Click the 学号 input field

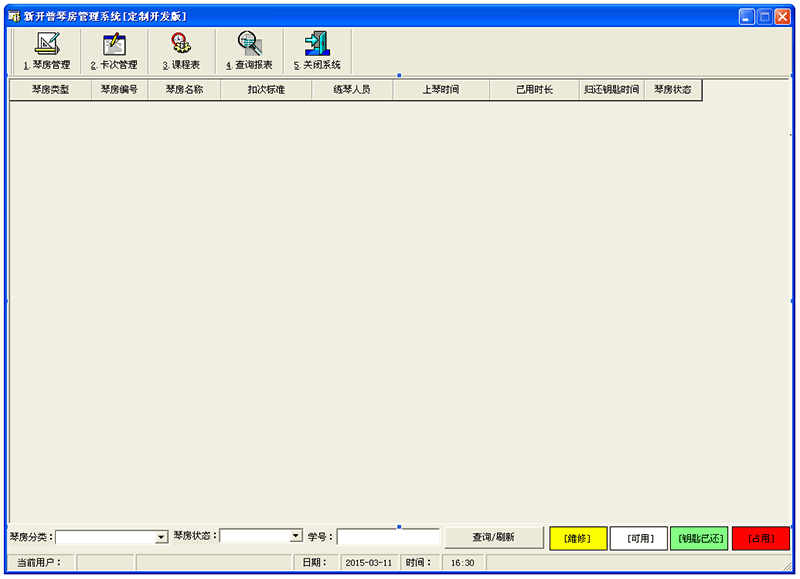(387, 537)
